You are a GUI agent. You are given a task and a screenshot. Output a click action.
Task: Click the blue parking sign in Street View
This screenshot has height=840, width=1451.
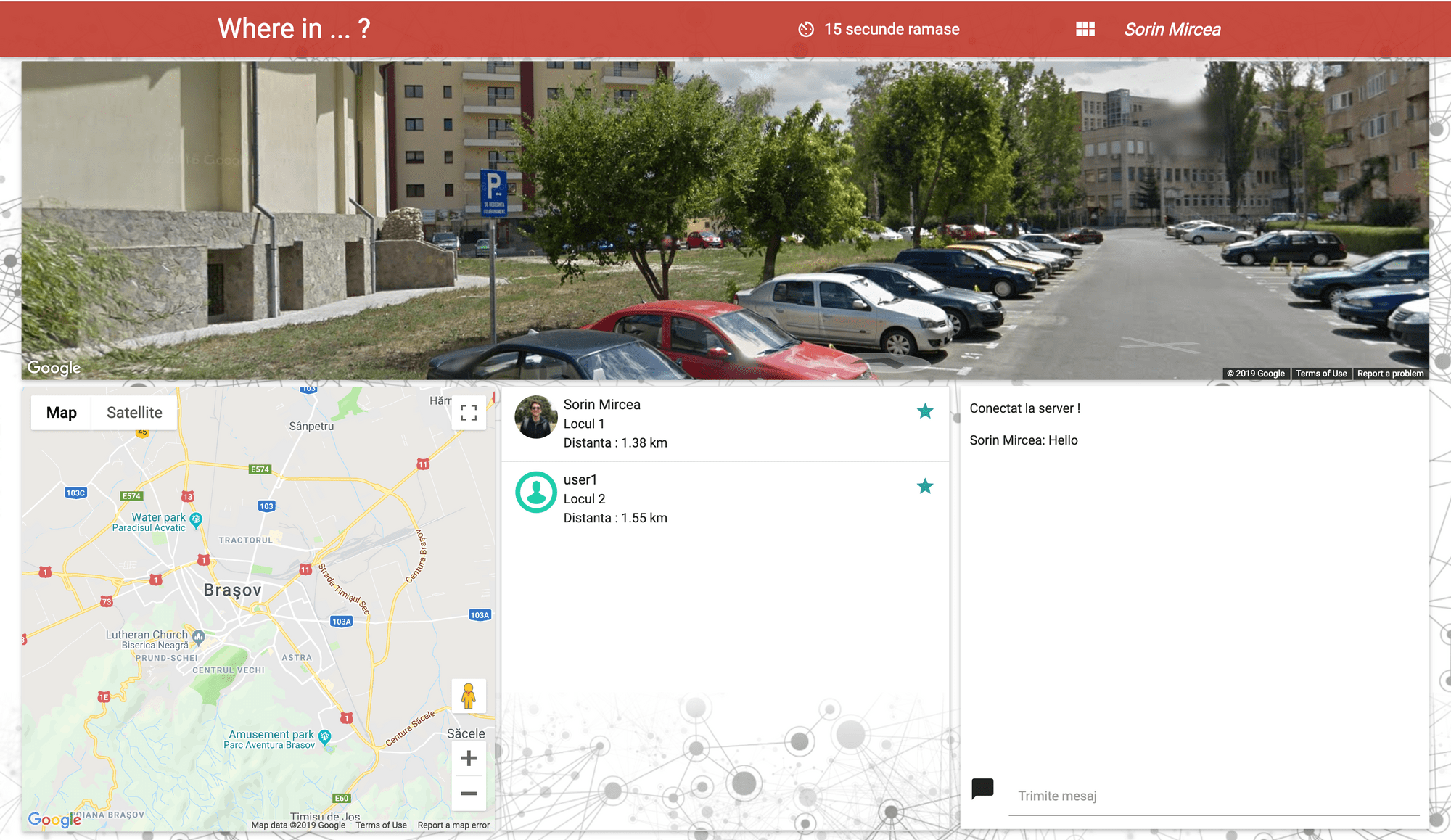[493, 193]
